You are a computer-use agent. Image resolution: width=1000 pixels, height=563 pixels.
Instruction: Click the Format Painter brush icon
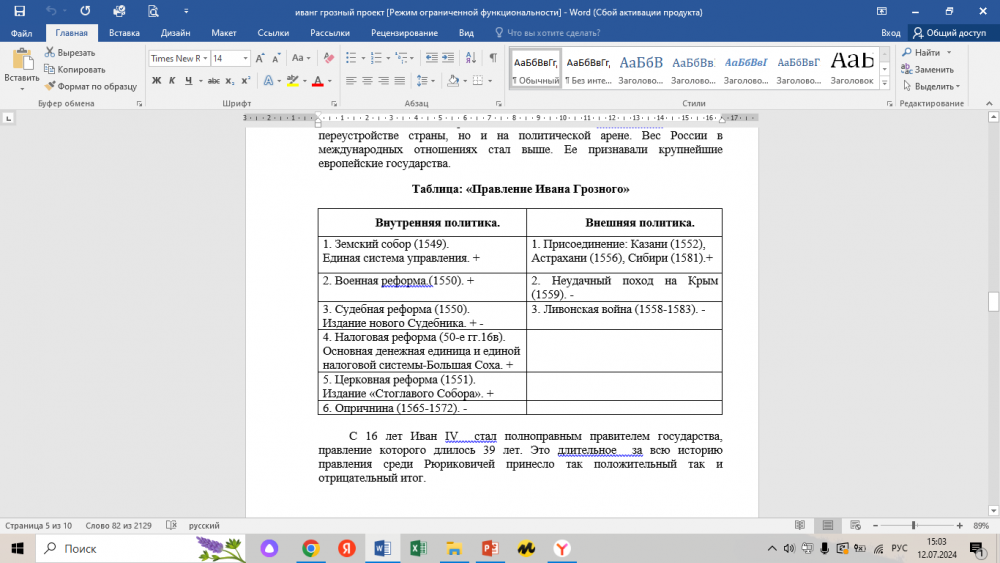tap(50, 86)
